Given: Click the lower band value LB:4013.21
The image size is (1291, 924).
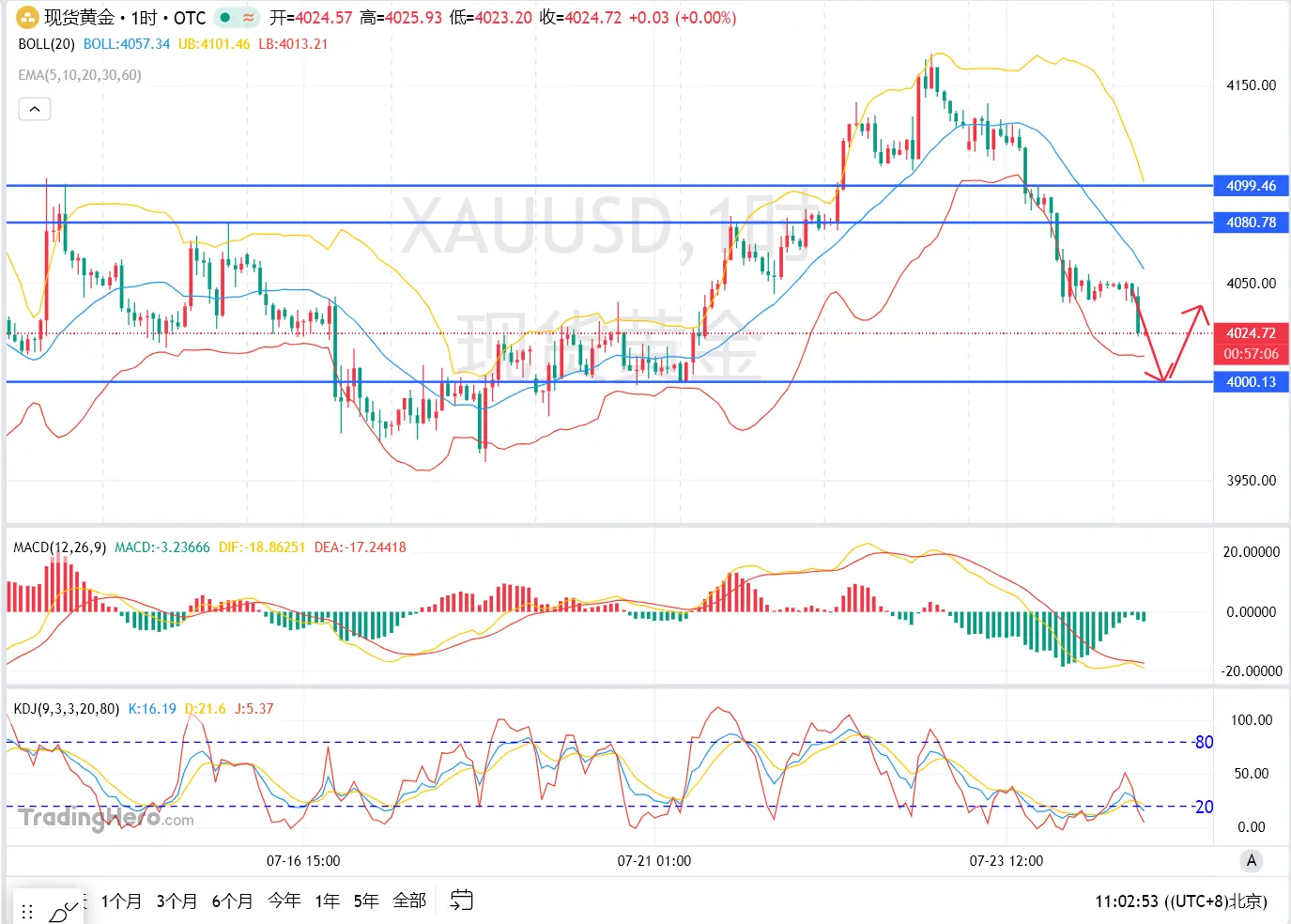Looking at the screenshot, I should coord(293,44).
